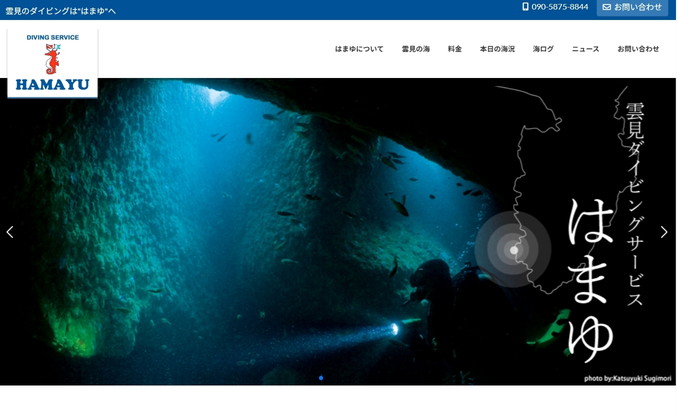The width and height of the screenshot is (677, 412).
Task: Advance to next slide with right arrow
Action: 663,232
